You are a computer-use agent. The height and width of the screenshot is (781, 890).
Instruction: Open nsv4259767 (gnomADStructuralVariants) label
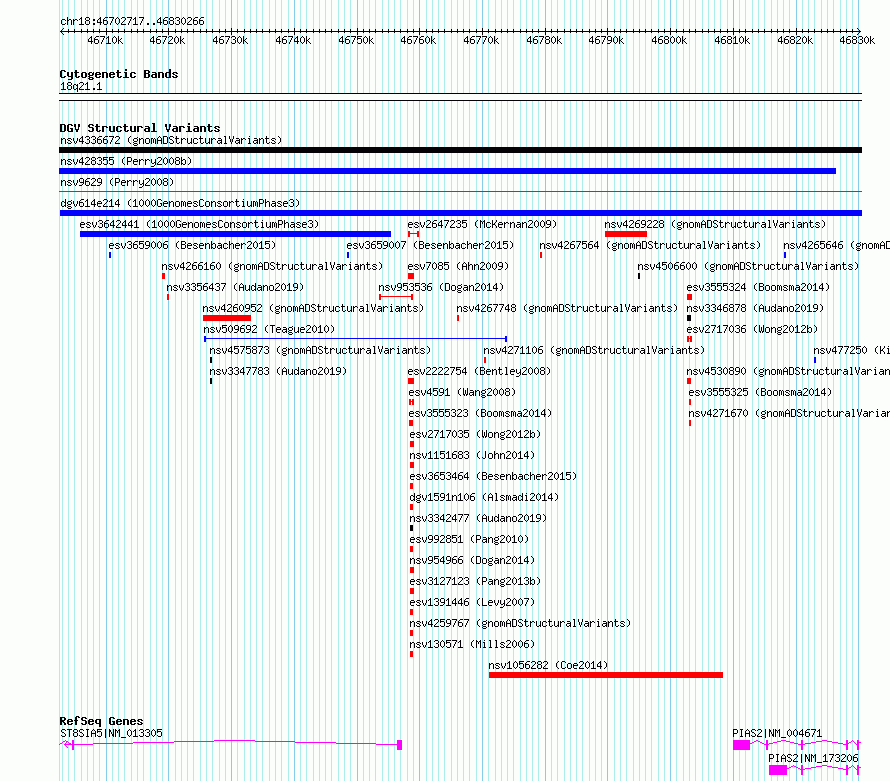click(x=520, y=623)
